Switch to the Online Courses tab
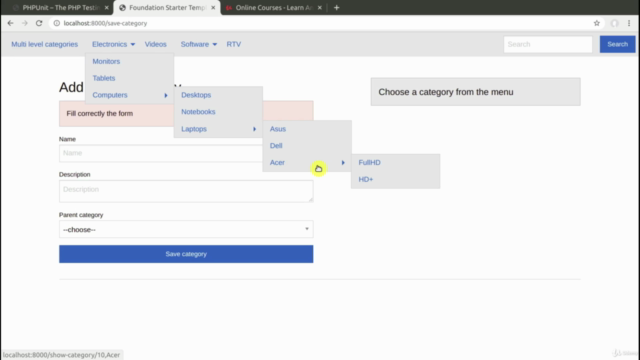 [x=274, y=8]
